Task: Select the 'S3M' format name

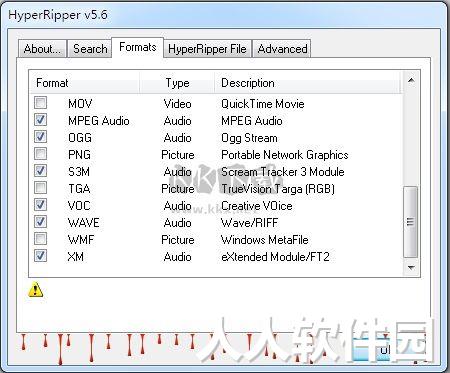Action: [x=79, y=172]
